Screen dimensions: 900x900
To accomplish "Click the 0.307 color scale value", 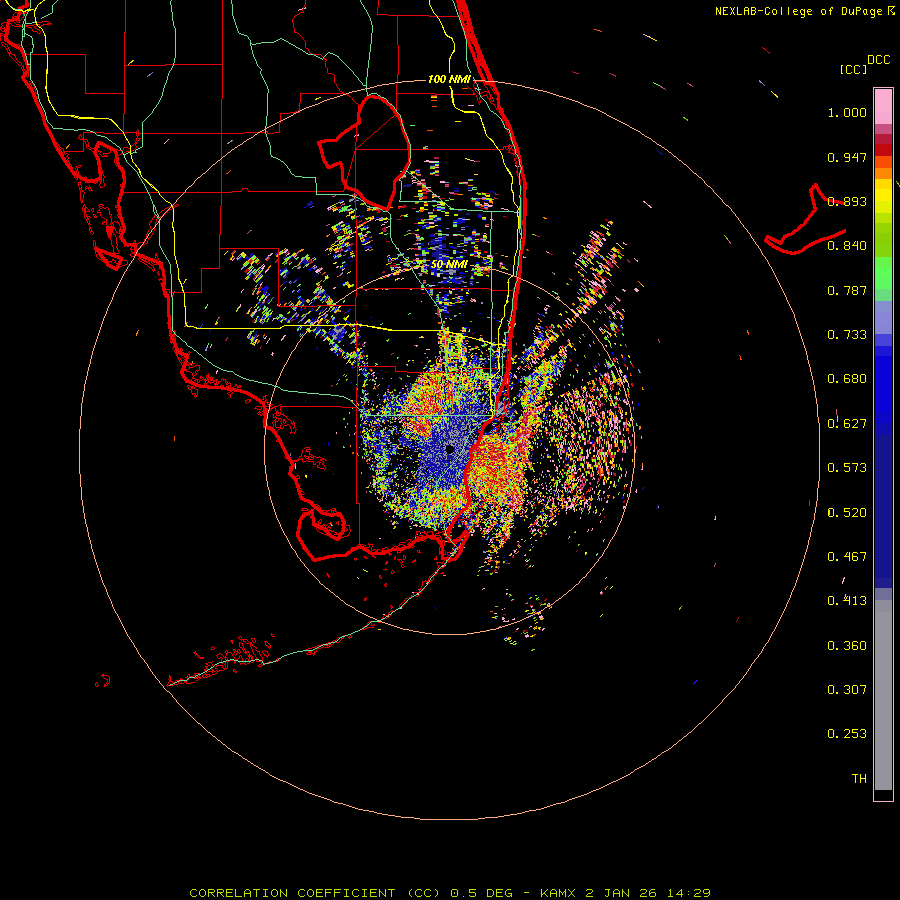I will click(x=847, y=690).
